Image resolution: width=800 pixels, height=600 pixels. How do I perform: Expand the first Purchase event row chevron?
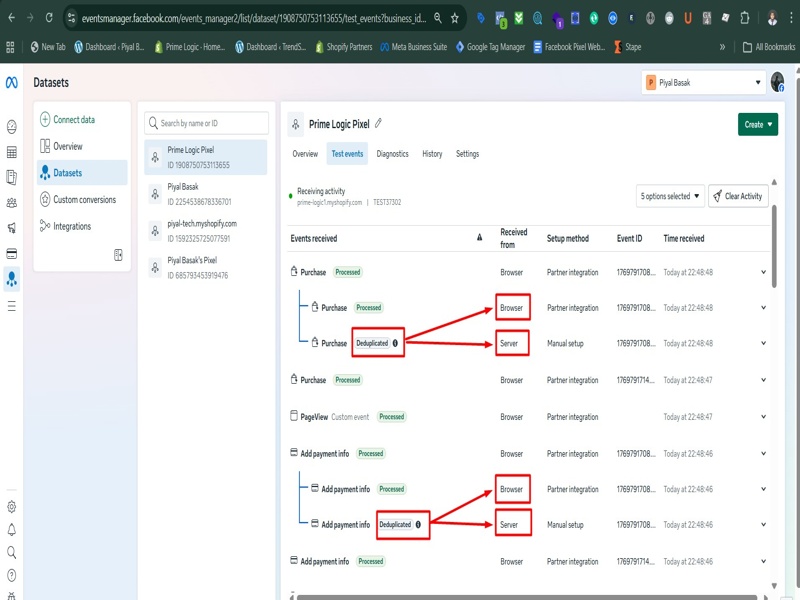[763, 272]
